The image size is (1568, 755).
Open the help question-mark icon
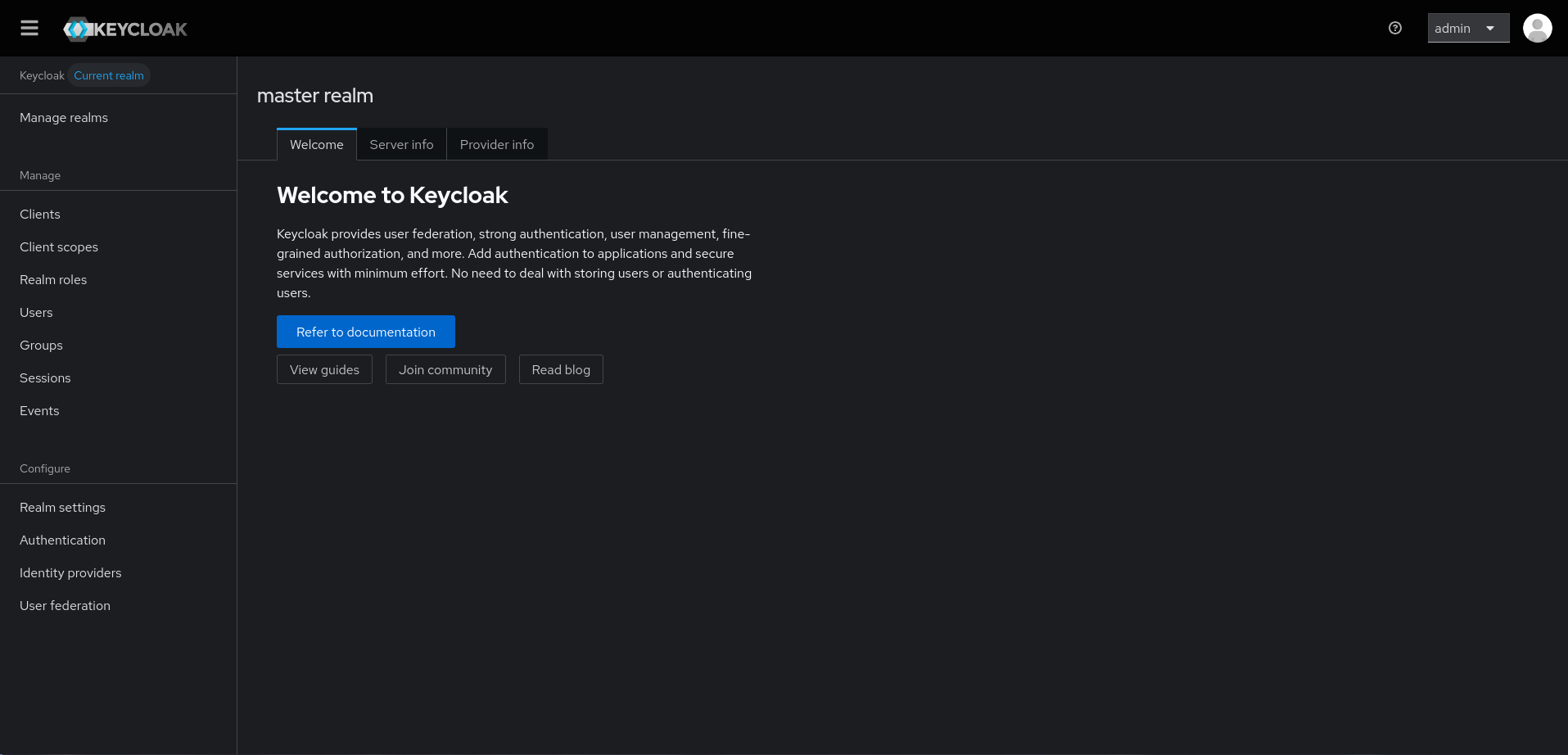(1395, 29)
